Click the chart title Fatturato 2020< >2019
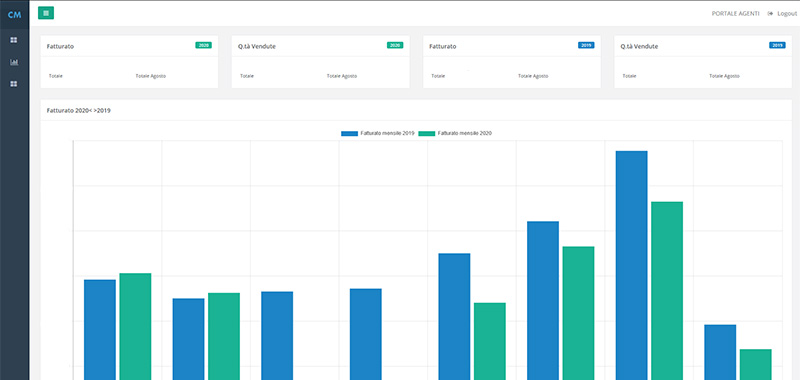 [79, 110]
